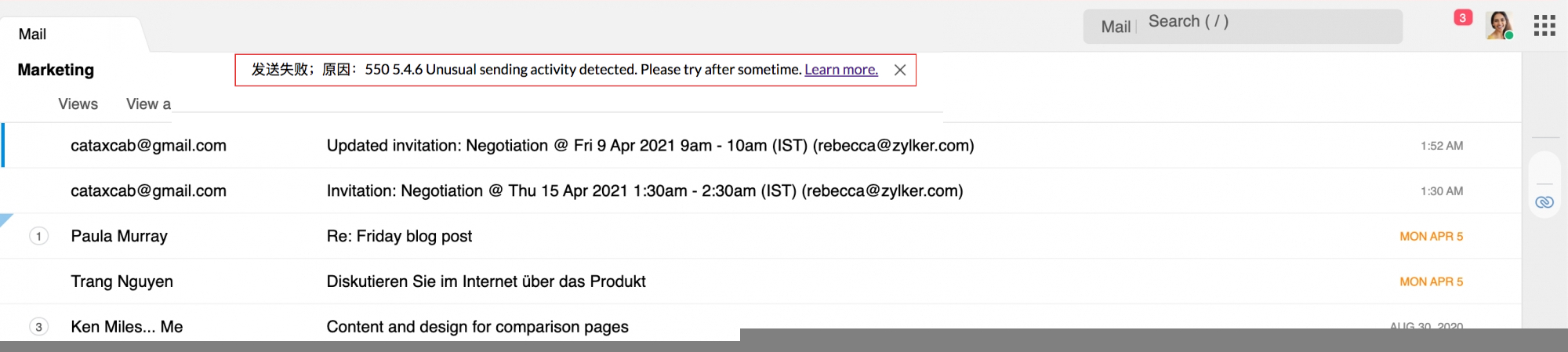Click the blue flag corner on Paula Murray row
1568x352 pixels.
pos(5,219)
